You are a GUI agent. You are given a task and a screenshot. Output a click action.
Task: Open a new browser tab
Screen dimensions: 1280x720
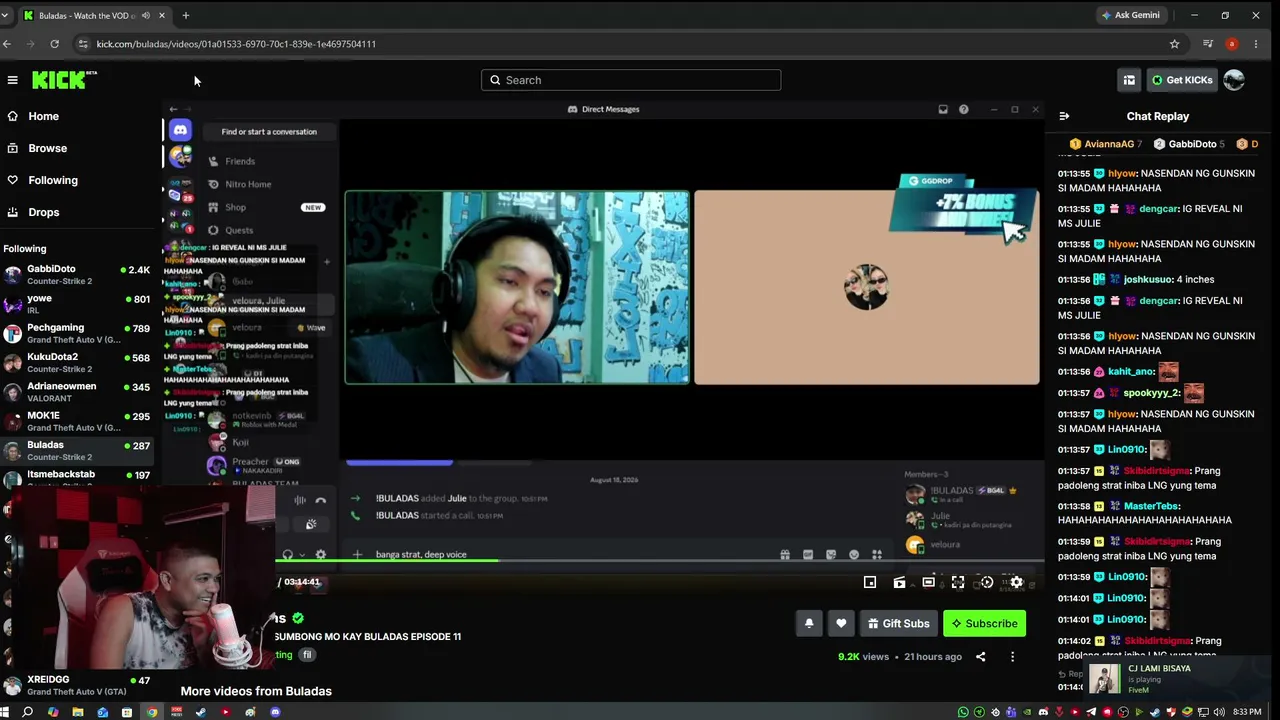185,15
